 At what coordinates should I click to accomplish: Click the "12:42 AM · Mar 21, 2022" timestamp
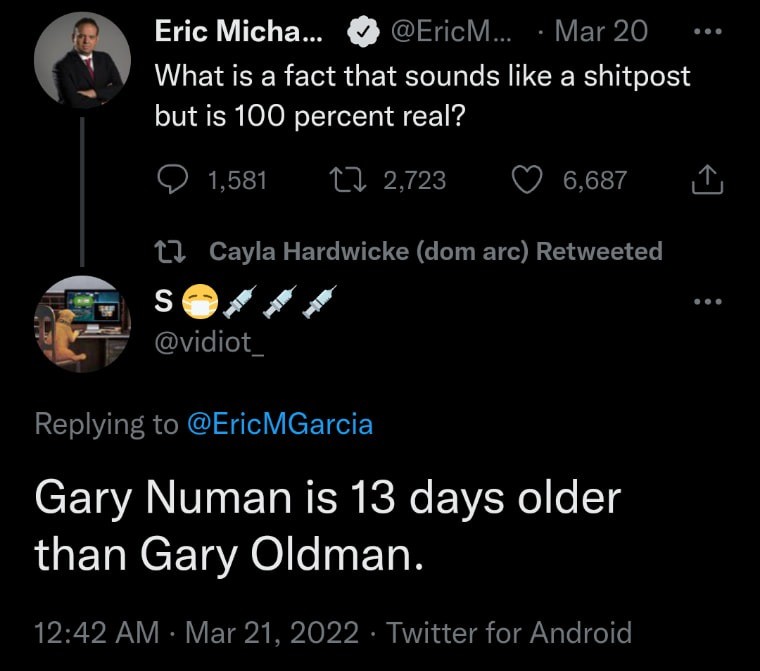196,633
